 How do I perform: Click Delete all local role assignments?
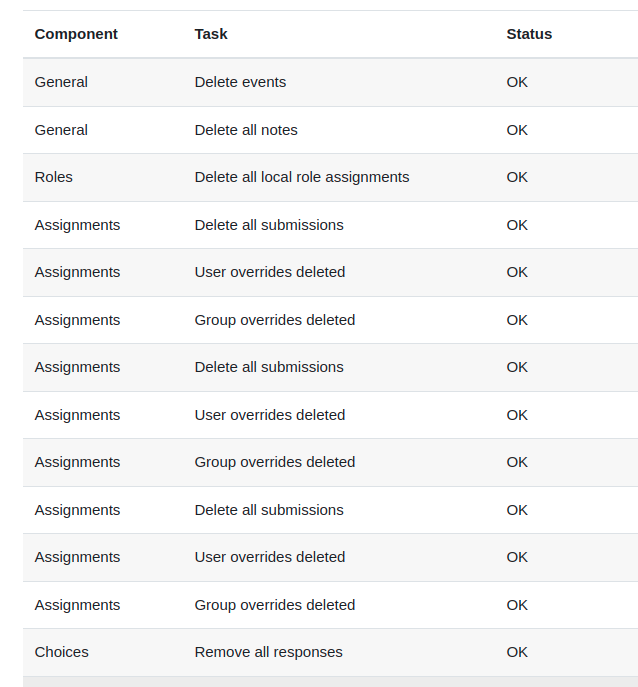(301, 177)
